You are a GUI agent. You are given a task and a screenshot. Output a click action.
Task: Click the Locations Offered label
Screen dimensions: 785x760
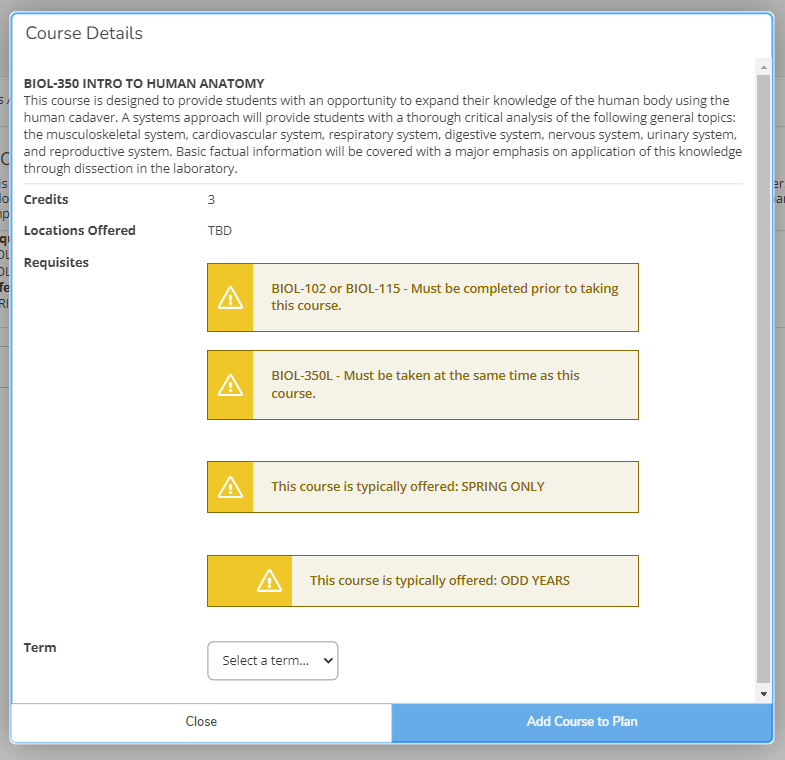coord(80,230)
